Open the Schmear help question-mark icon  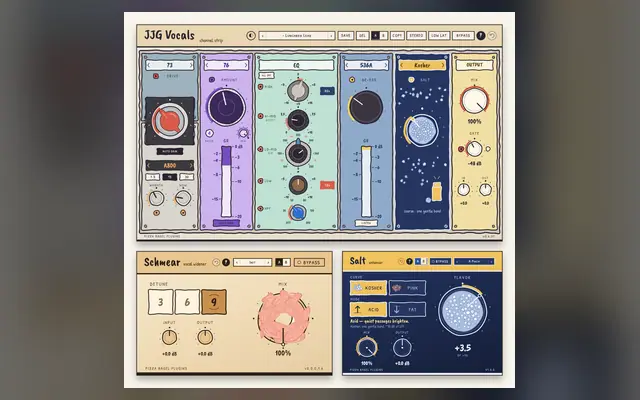(226, 262)
